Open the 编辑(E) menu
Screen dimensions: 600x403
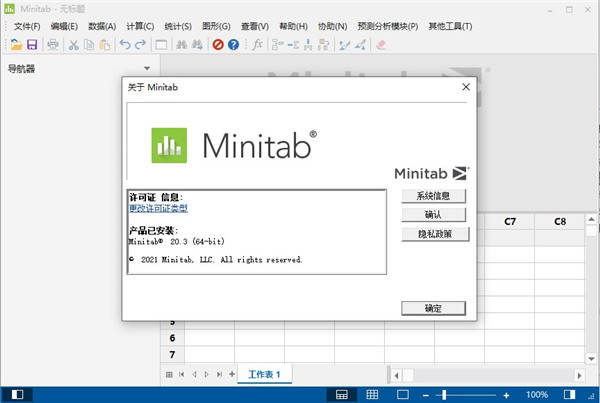(x=64, y=26)
